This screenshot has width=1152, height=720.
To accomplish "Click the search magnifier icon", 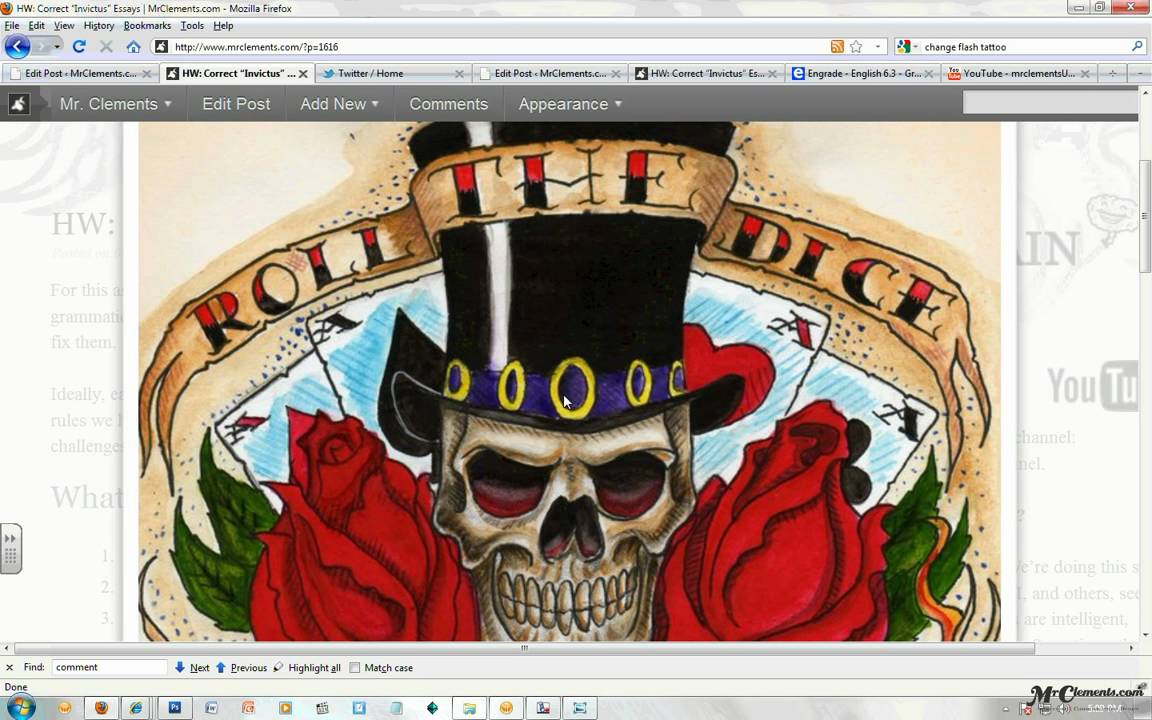I will point(1137,46).
